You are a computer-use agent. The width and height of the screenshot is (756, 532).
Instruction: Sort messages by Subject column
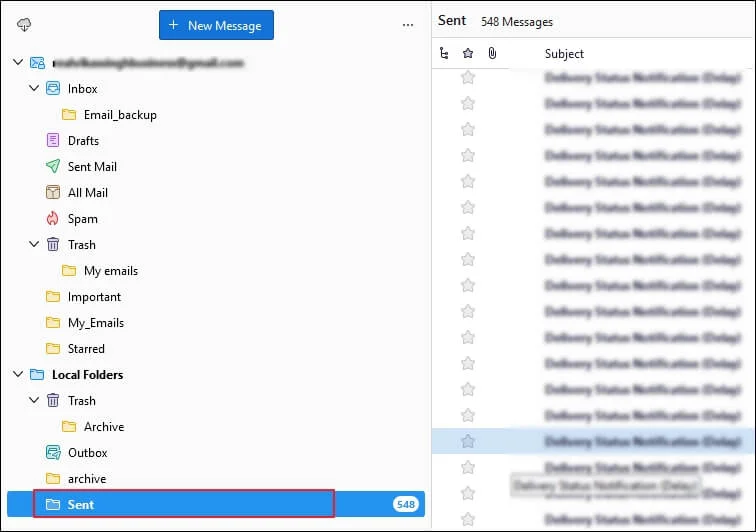tap(564, 54)
